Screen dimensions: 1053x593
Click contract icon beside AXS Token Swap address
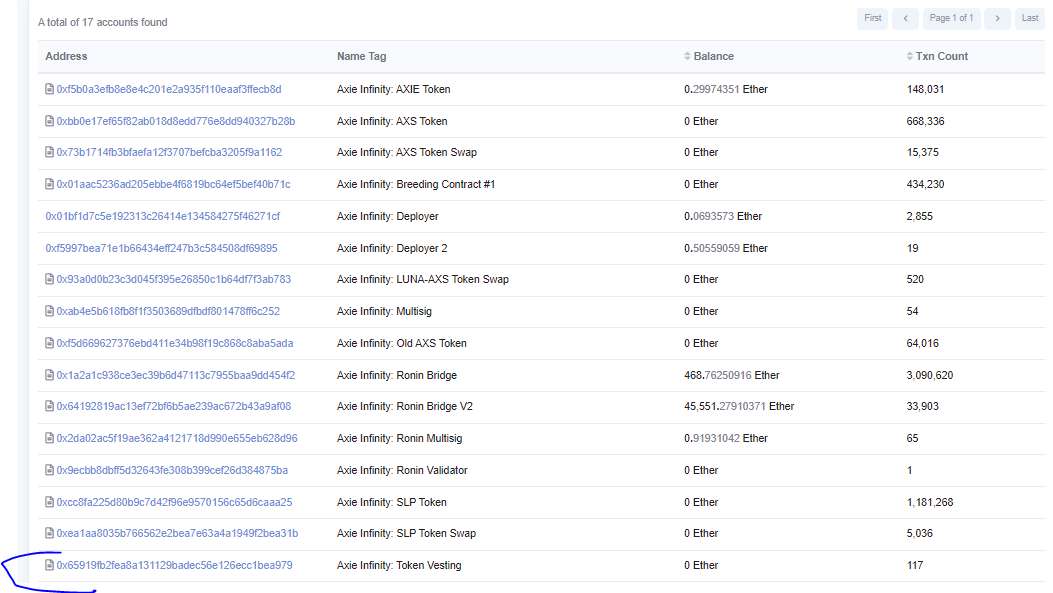49,152
